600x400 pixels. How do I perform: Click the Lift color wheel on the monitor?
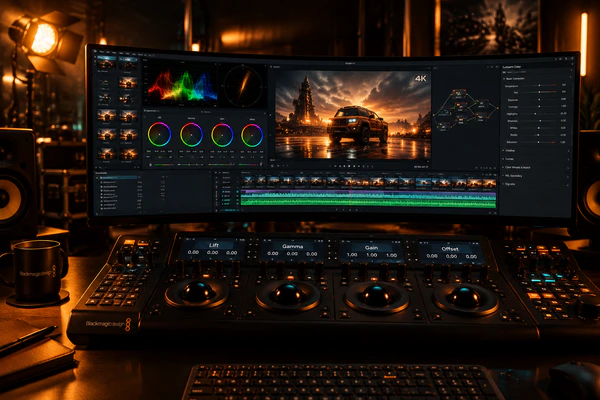[x=159, y=134]
